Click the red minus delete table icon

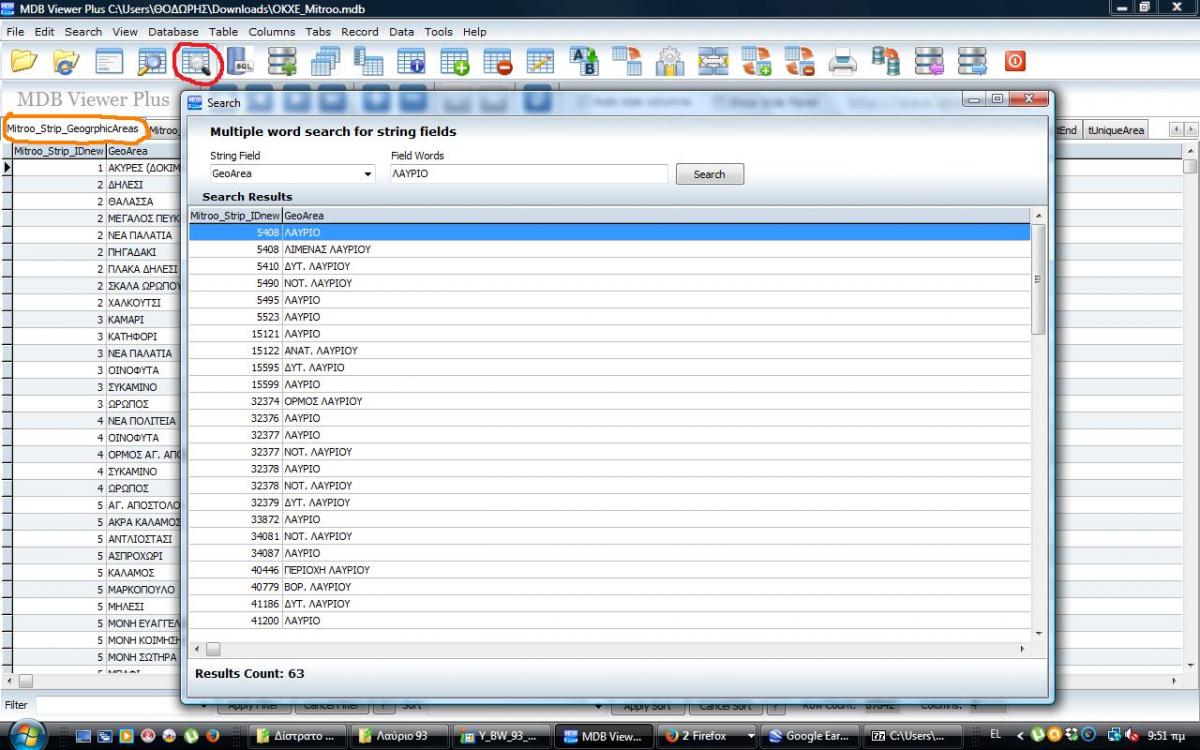point(497,62)
